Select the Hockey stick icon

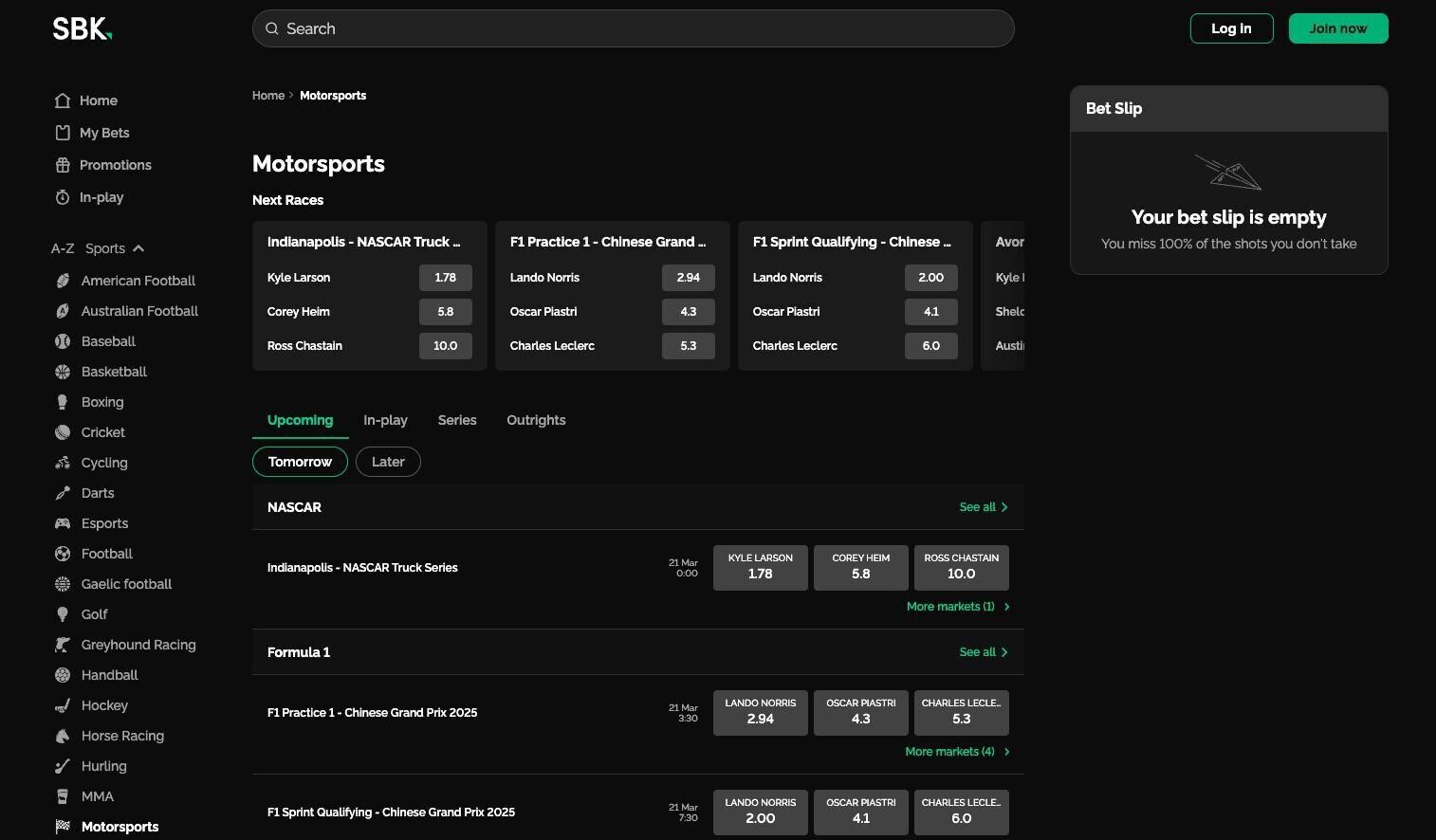[63, 705]
